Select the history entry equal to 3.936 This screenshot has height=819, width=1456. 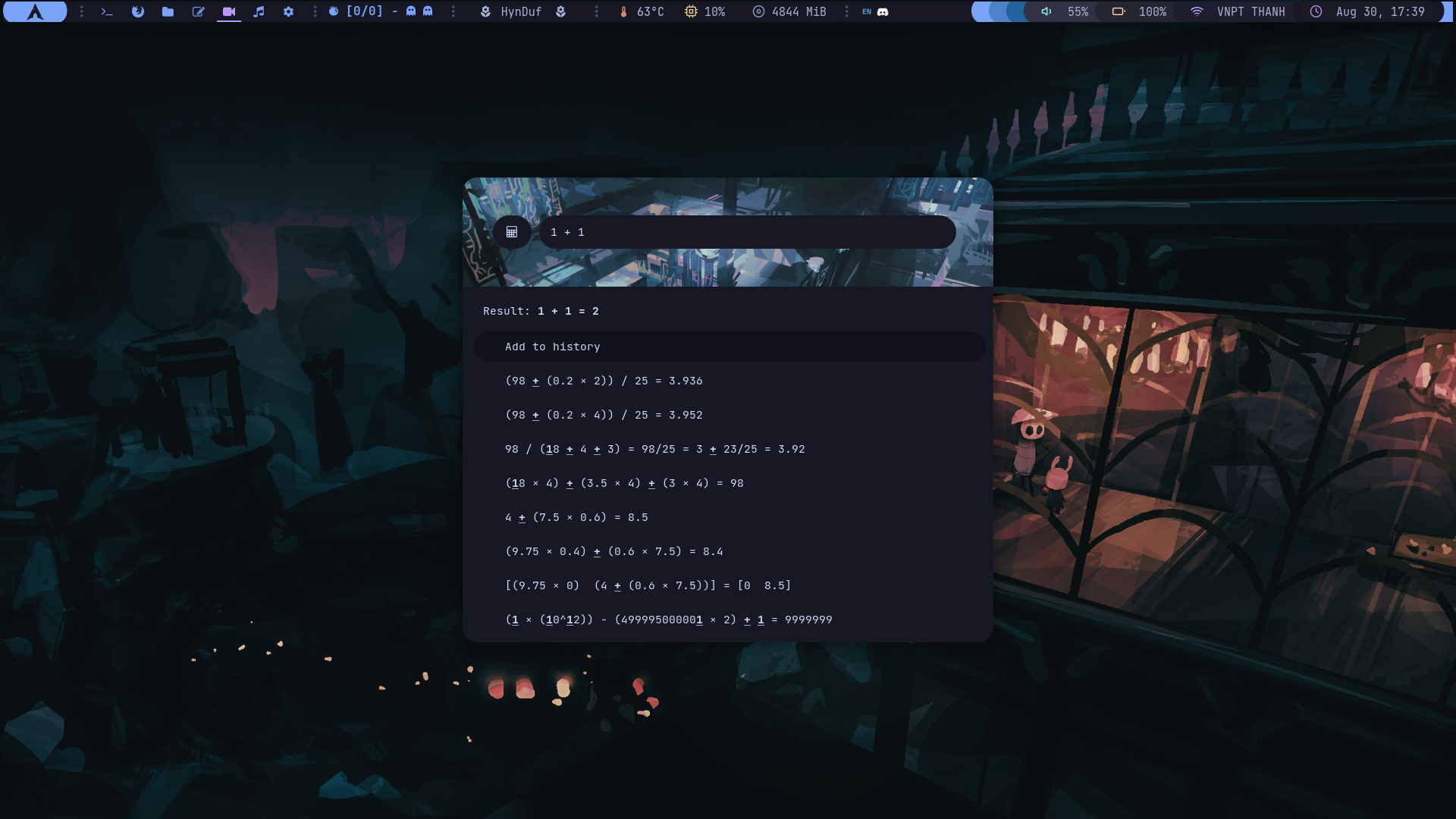point(604,381)
